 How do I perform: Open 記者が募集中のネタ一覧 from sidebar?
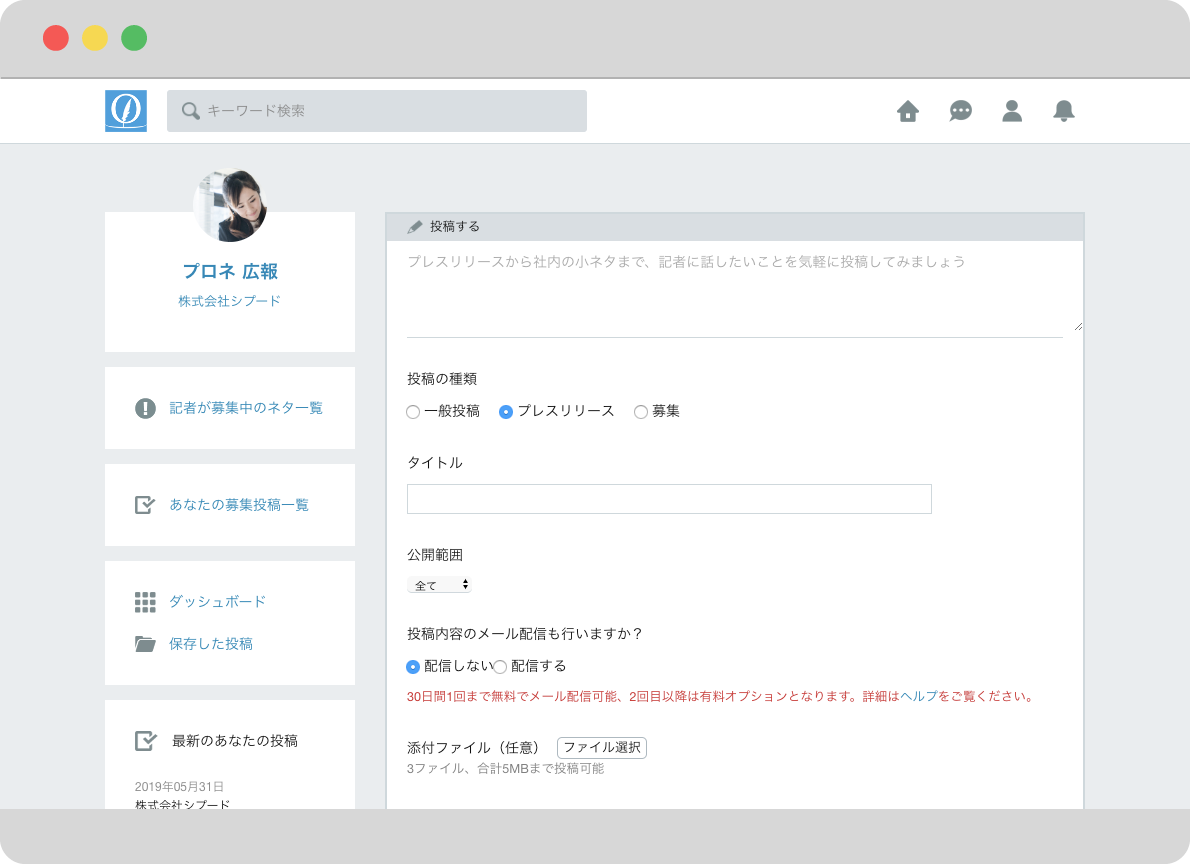pyautogui.click(x=246, y=408)
